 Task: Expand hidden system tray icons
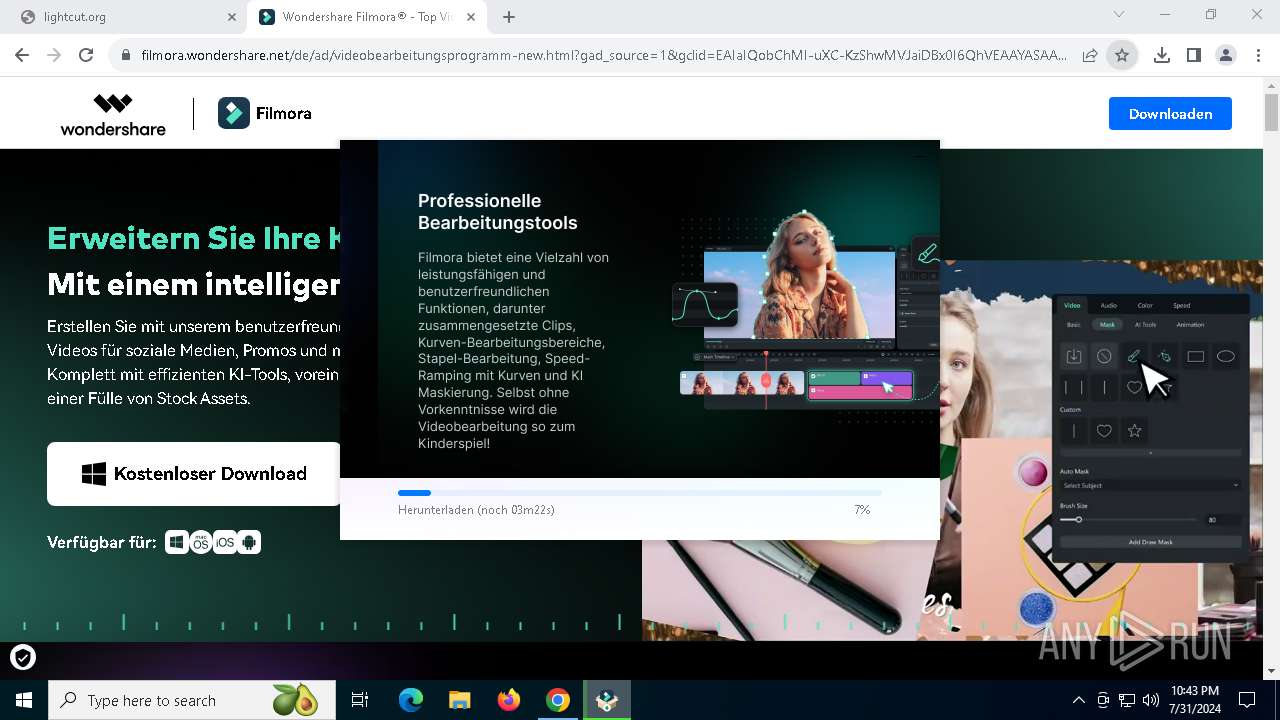pyautogui.click(x=1078, y=700)
